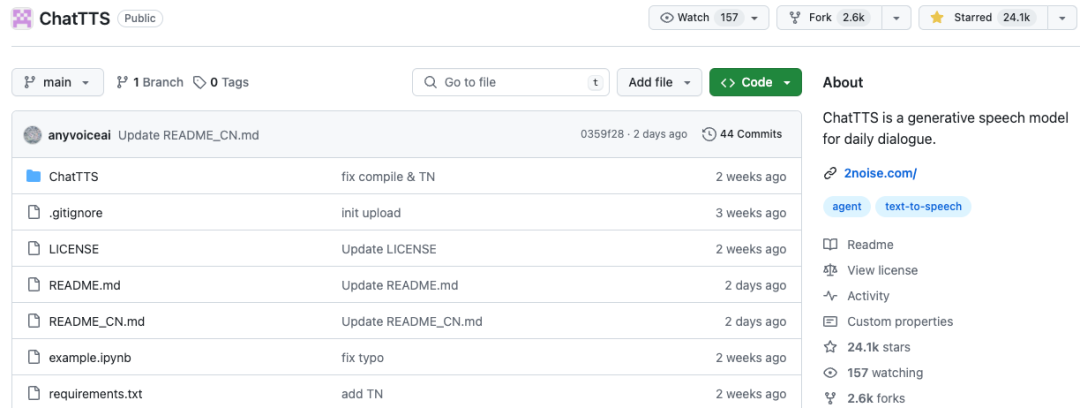Screen dimensions: 1080x408
Task: Click the README_CN.md file icon
Action: [x=34, y=321]
